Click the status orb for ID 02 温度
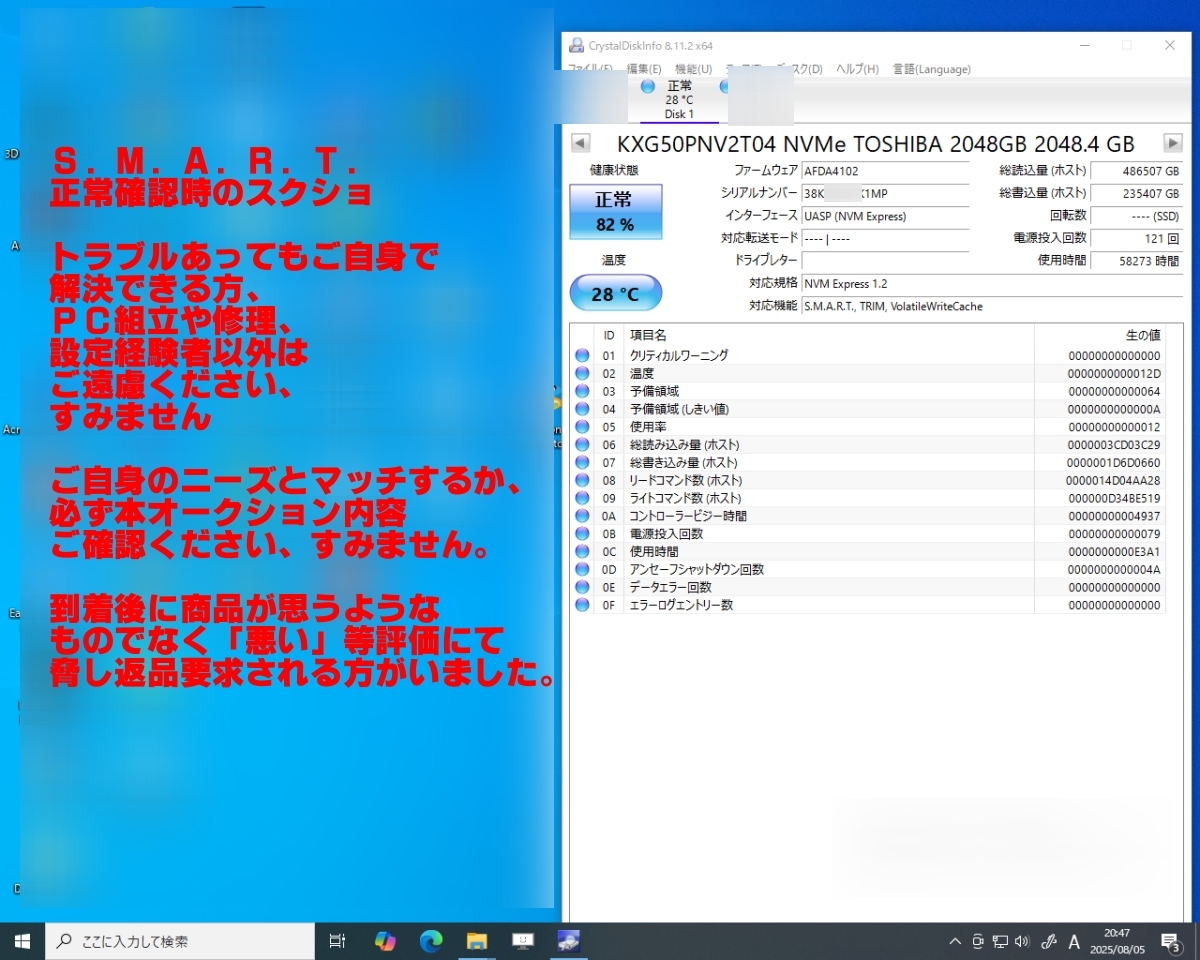 point(582,373)
